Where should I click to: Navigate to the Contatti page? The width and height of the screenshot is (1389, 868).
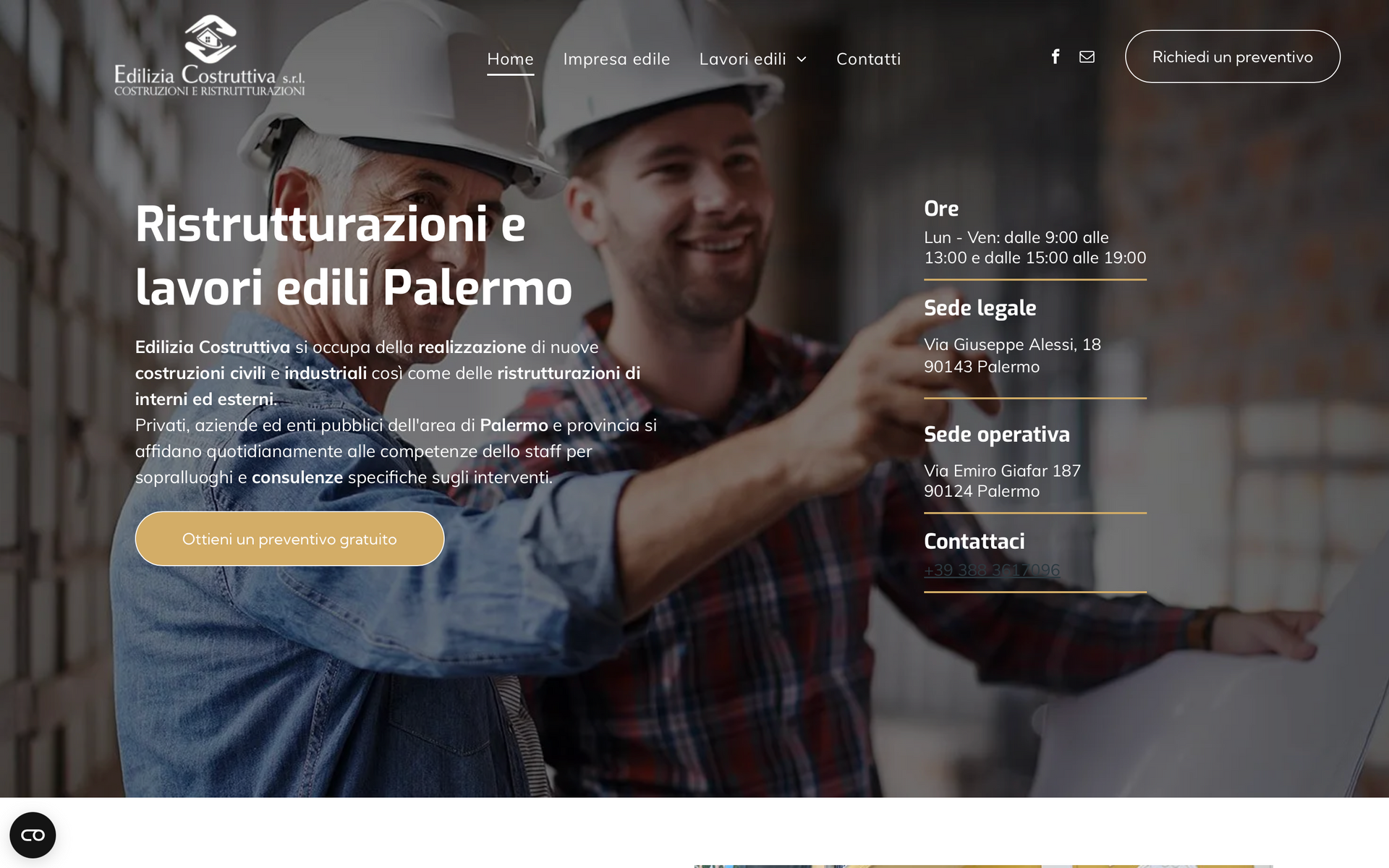click(868, 59)
